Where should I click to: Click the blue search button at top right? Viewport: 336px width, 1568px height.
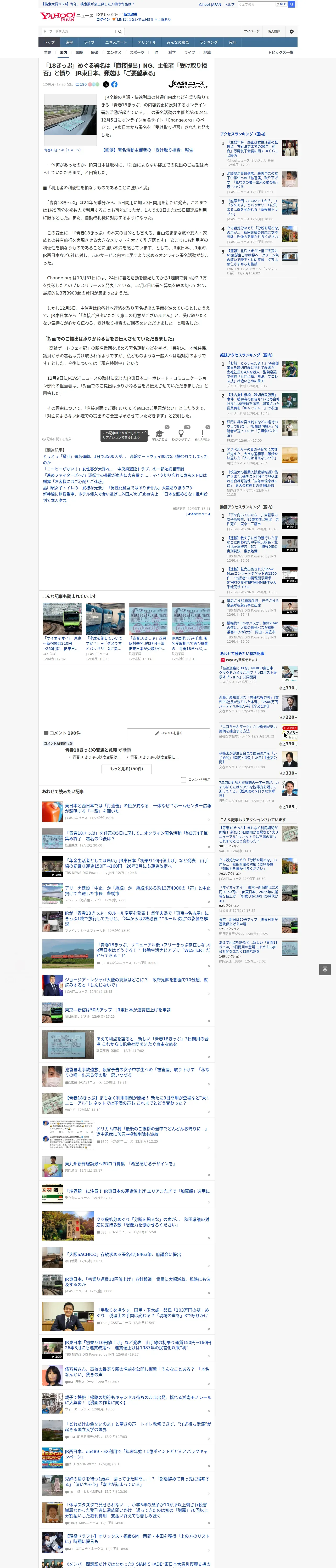(292, 4)
